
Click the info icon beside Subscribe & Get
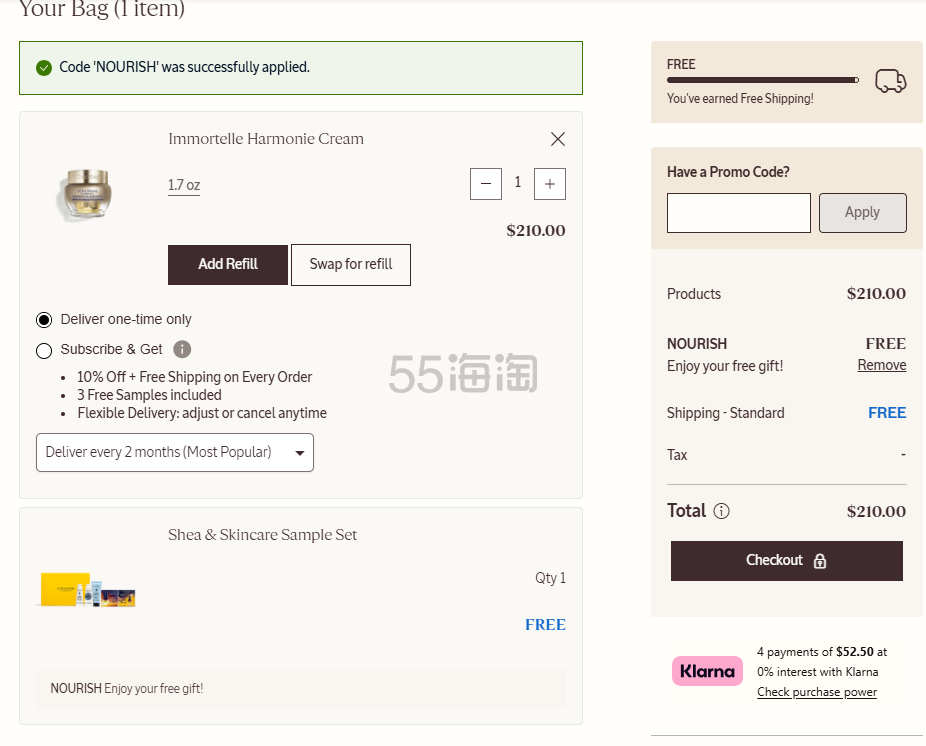pos(182,349)
